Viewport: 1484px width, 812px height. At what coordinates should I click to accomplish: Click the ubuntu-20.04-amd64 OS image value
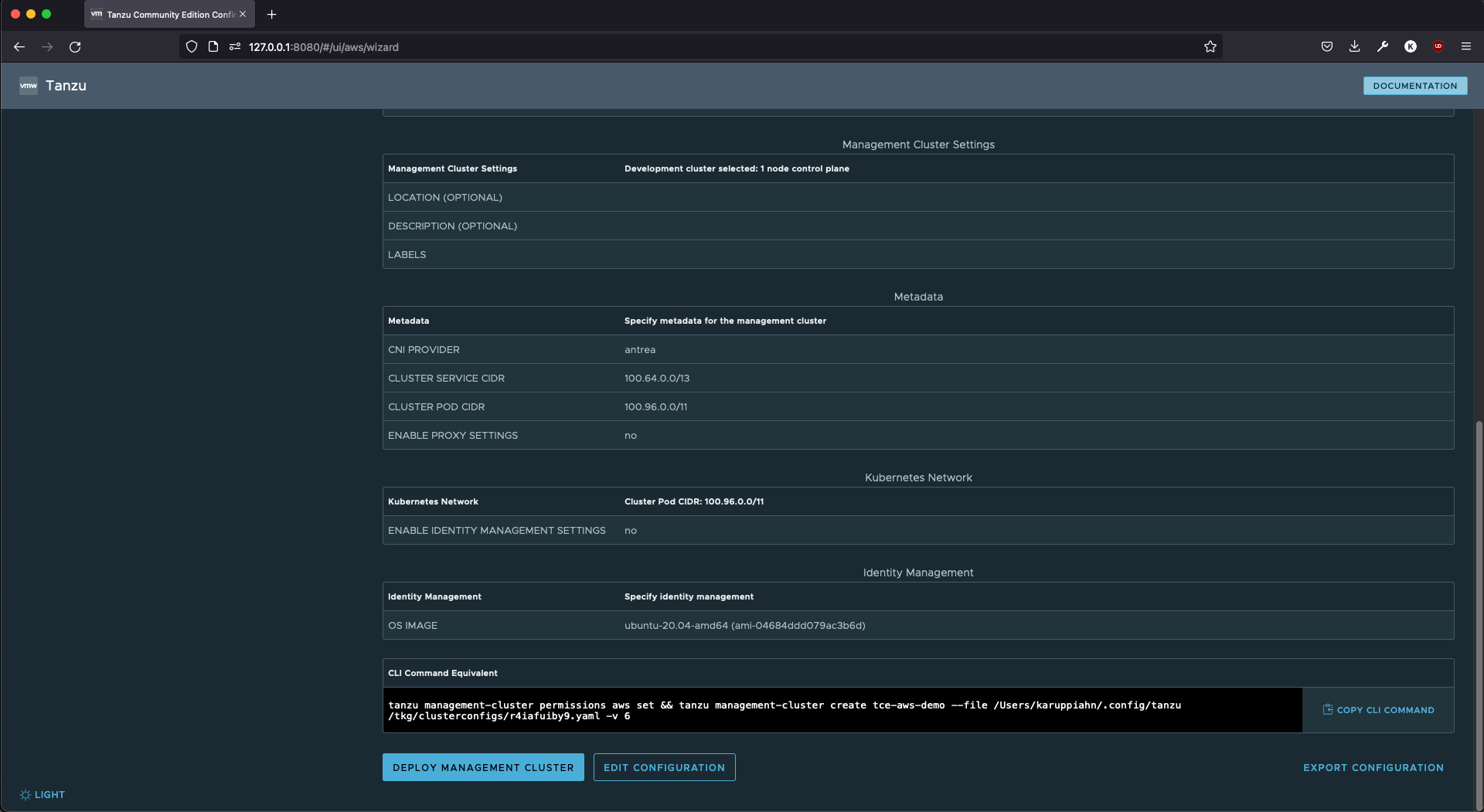[745, 626]
